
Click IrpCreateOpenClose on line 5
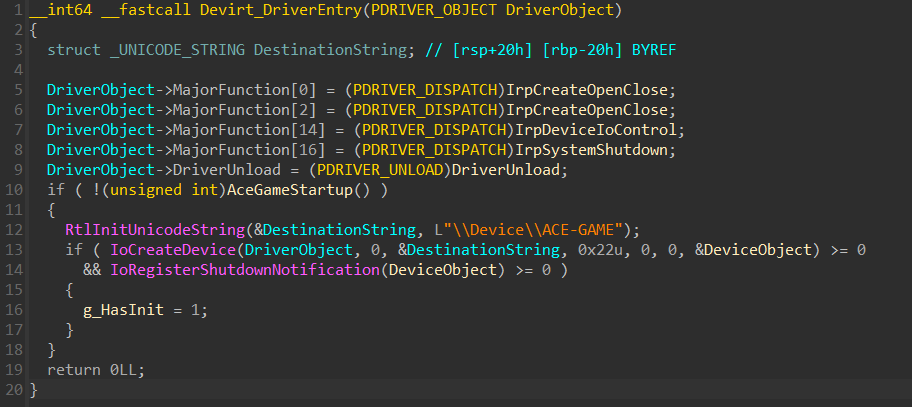click(587, 90)
